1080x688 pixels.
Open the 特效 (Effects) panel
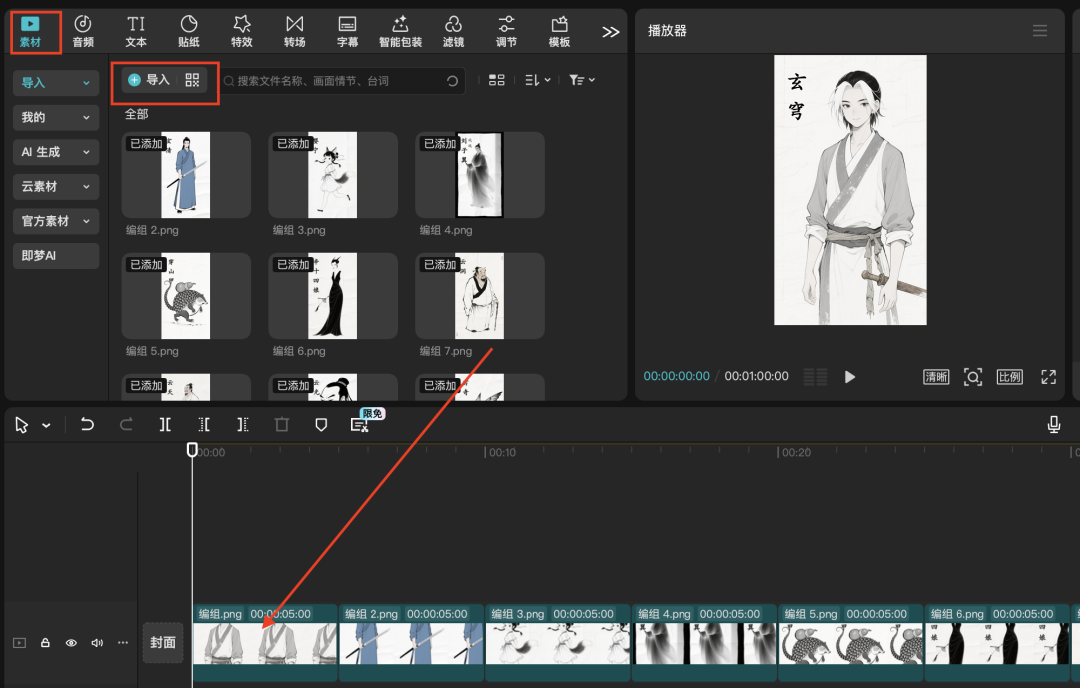[x=241, y=31]
